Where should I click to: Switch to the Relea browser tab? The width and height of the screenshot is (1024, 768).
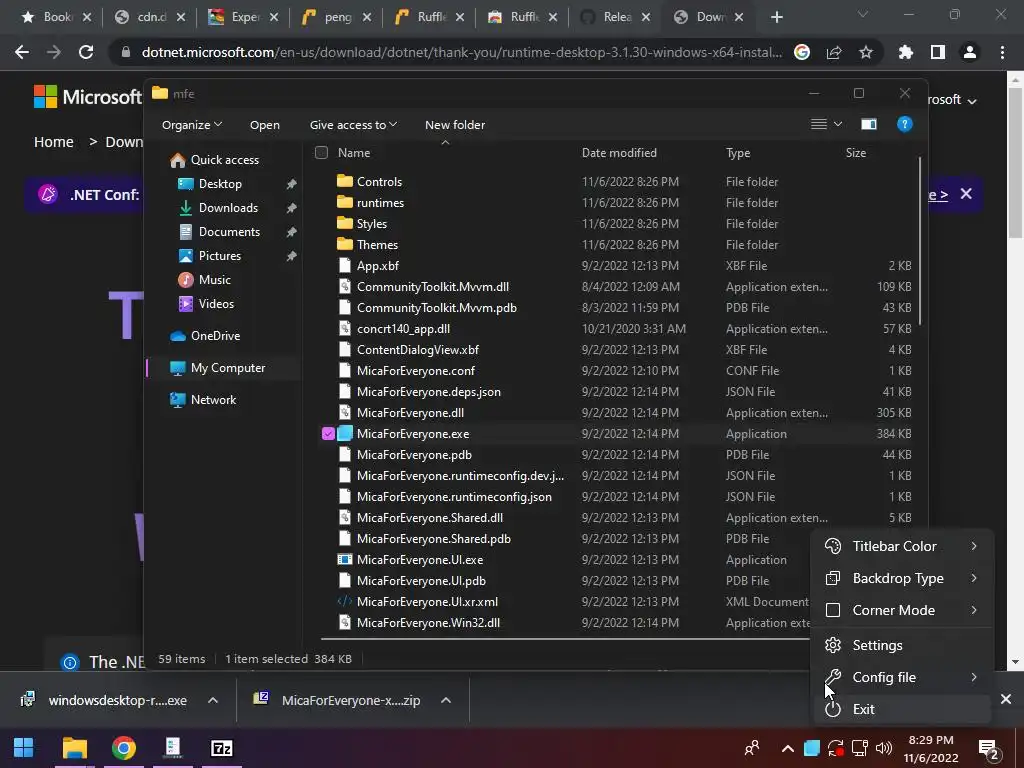point(615,18)
